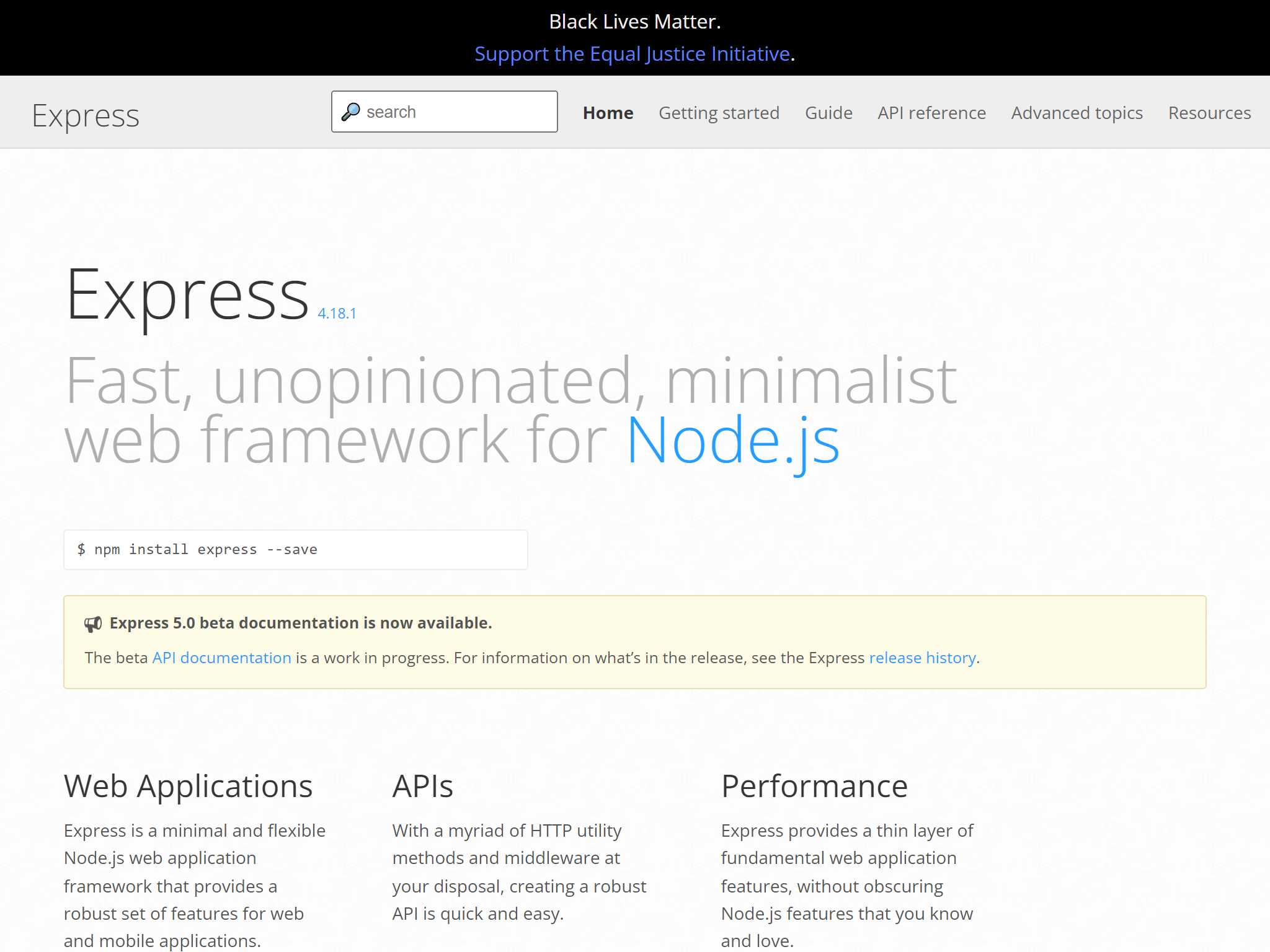Open the Resources menu
The image size is (1270, 952).
(x=1209, y=113)
